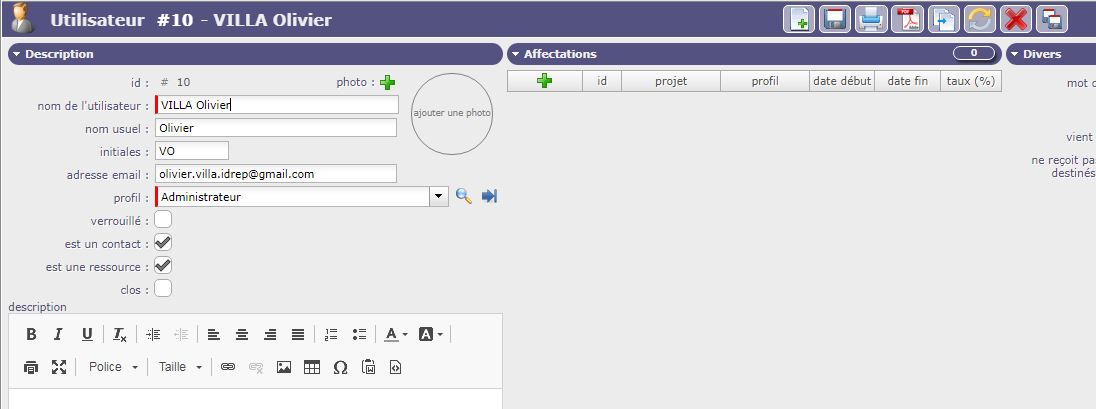Insert a bulleted list
Viewport: 1096px width, 409px height.
359,334
